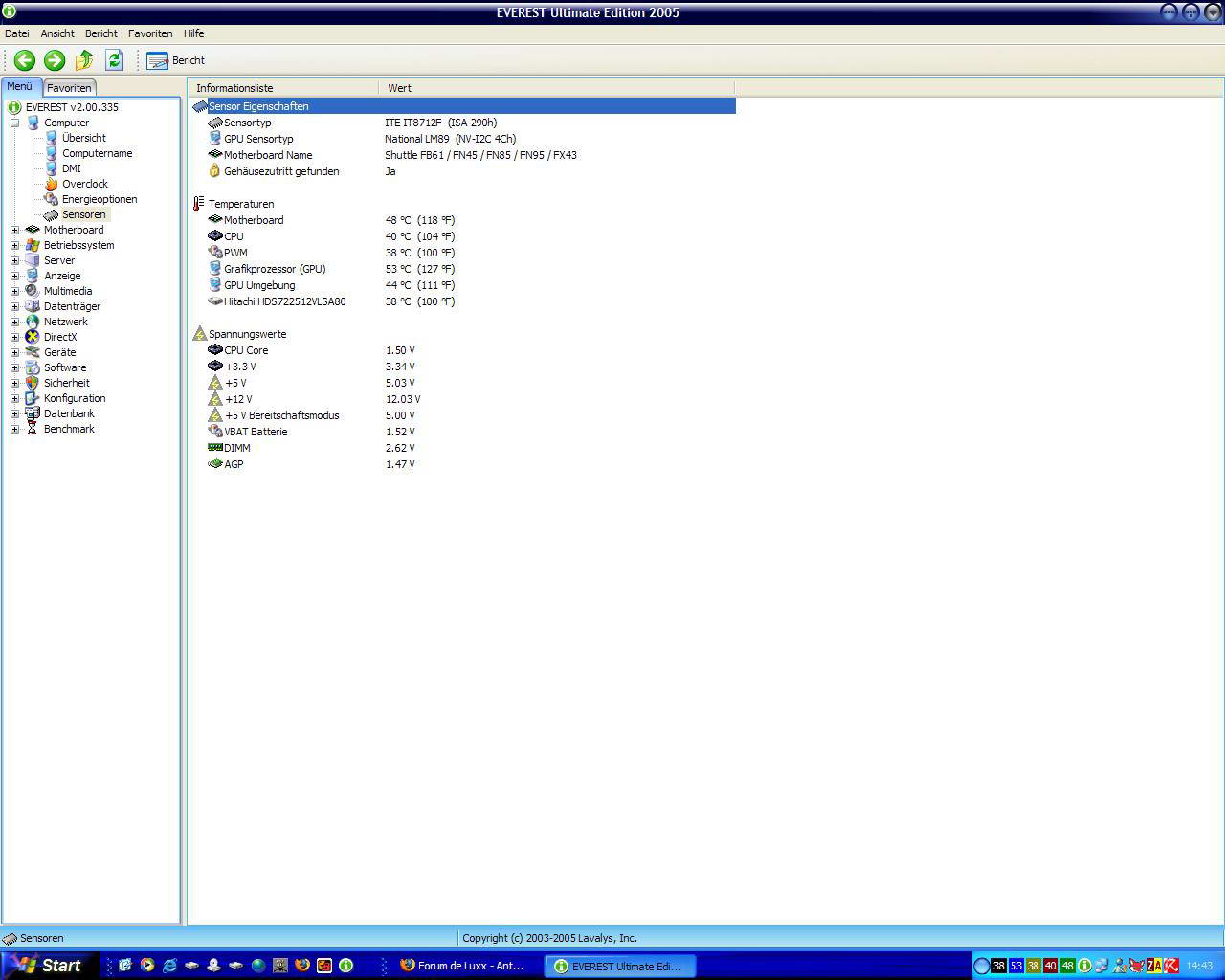1225x980 pixels.
Task: Click the green Back arrow toolbar button
Action: [25, 60]
